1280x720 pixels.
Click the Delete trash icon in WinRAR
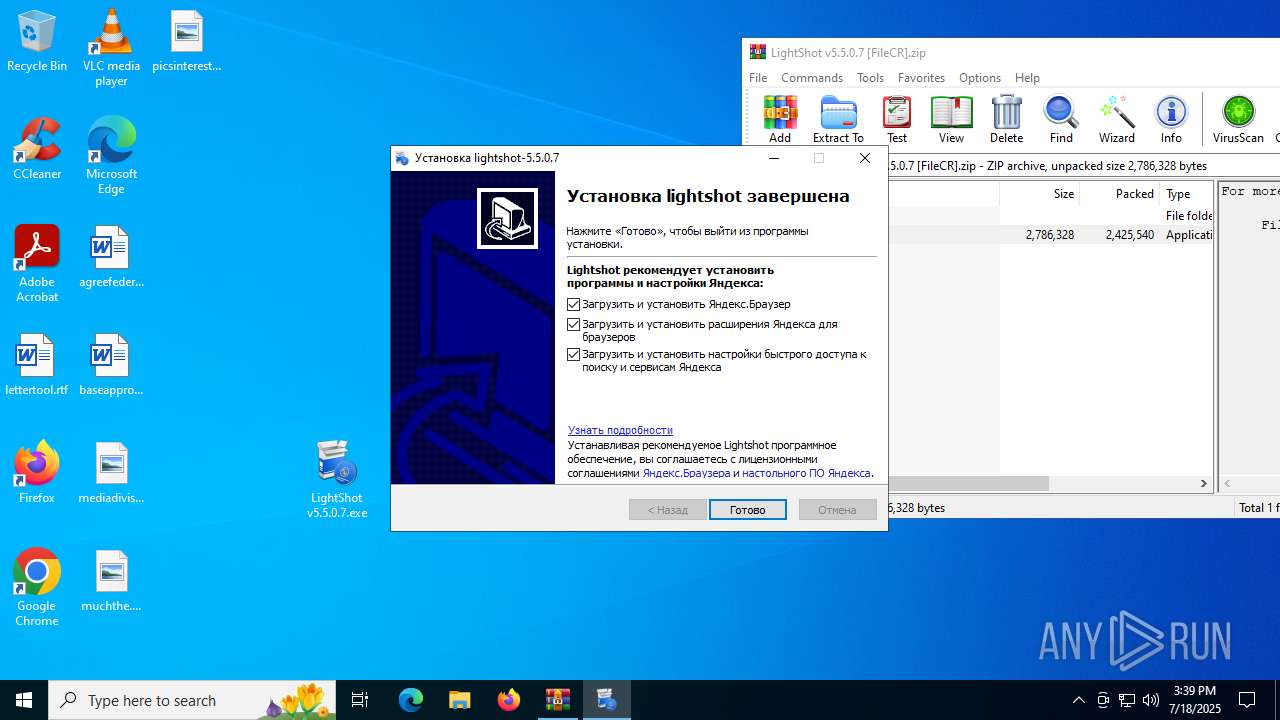[x=1006, y=119]
